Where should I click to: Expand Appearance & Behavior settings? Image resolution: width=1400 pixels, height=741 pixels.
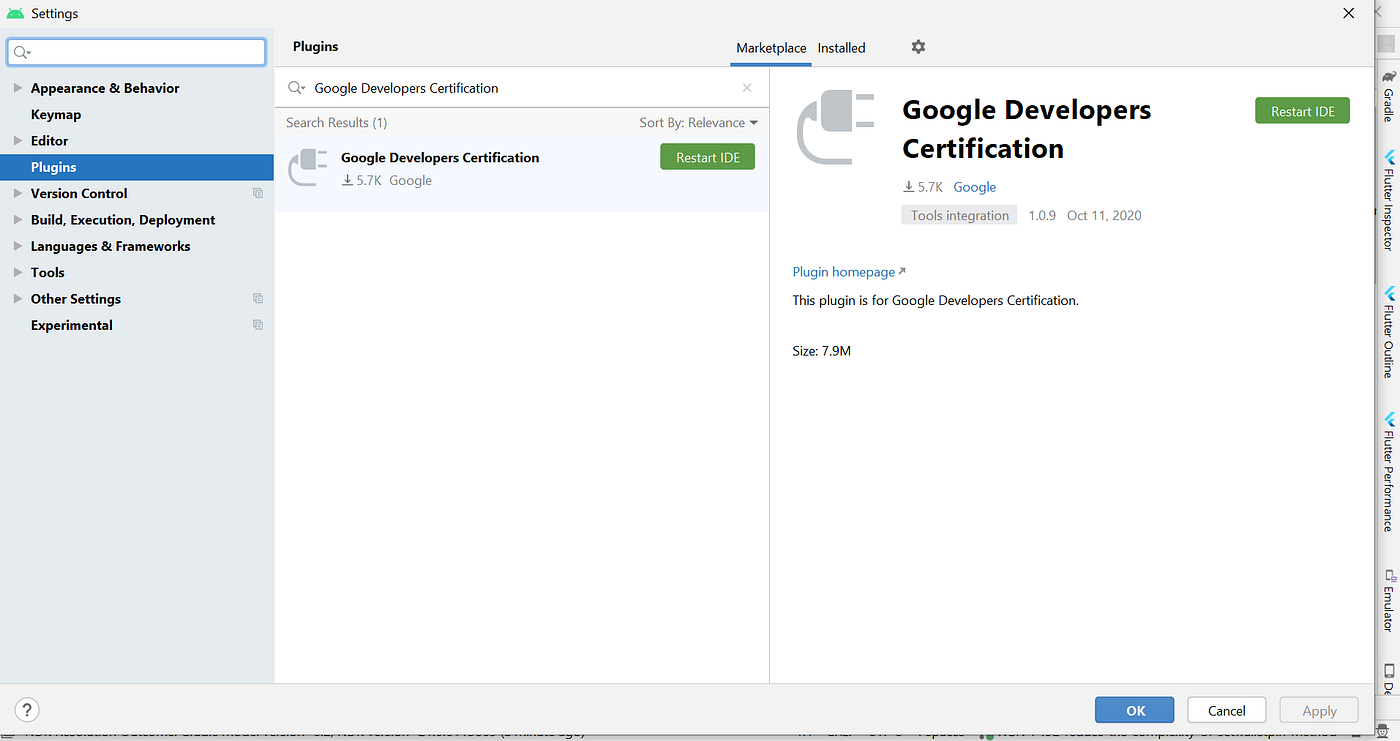coord(17,88)
